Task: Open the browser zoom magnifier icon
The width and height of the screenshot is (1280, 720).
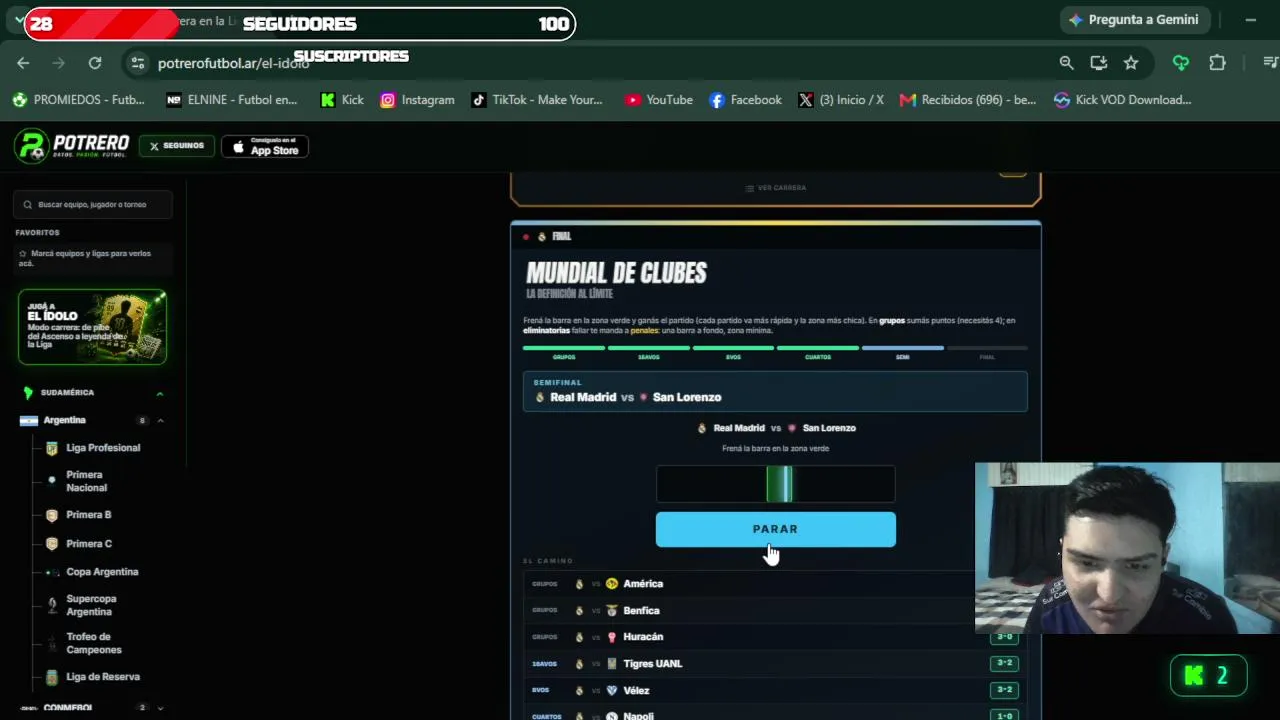Action: tap(1067, 63)
